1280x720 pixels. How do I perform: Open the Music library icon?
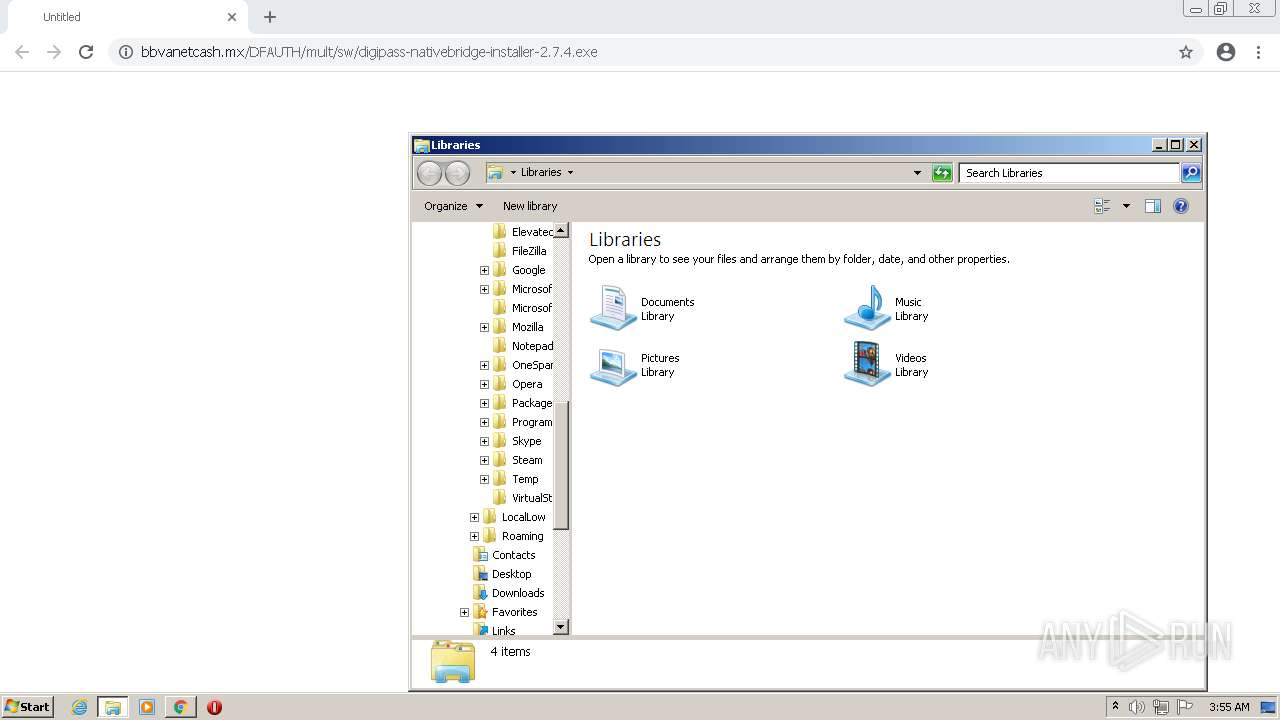click(x=867, y=308)
